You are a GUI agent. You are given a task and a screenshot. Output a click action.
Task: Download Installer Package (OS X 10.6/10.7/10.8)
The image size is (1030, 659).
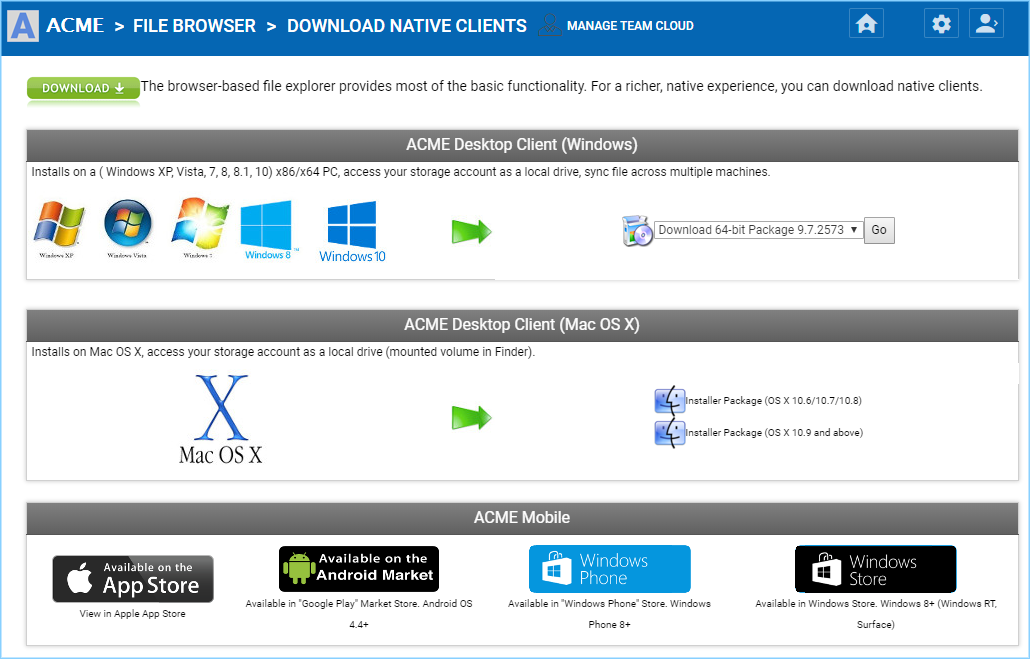[773, 401]
